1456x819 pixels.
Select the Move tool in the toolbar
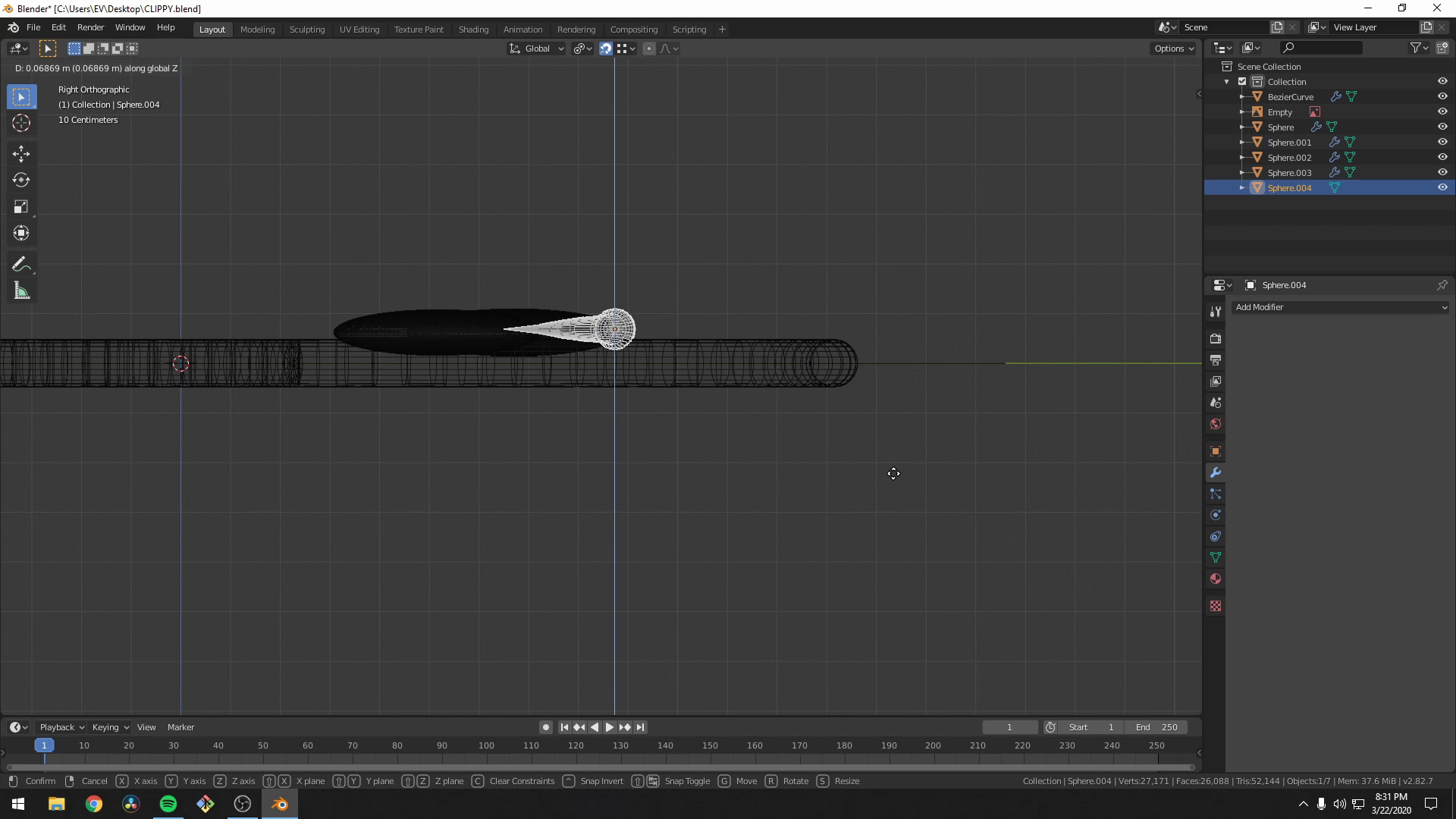click(x=20, y=153)
